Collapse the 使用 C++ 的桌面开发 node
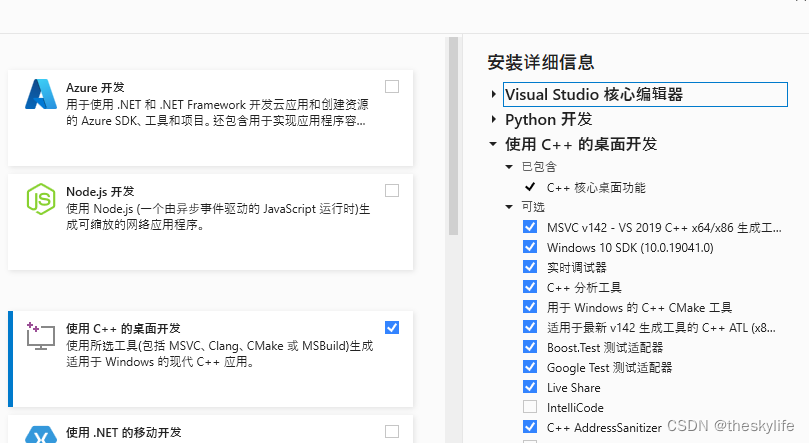This screenshot has width=809, height=443. [x=493, y=144]
